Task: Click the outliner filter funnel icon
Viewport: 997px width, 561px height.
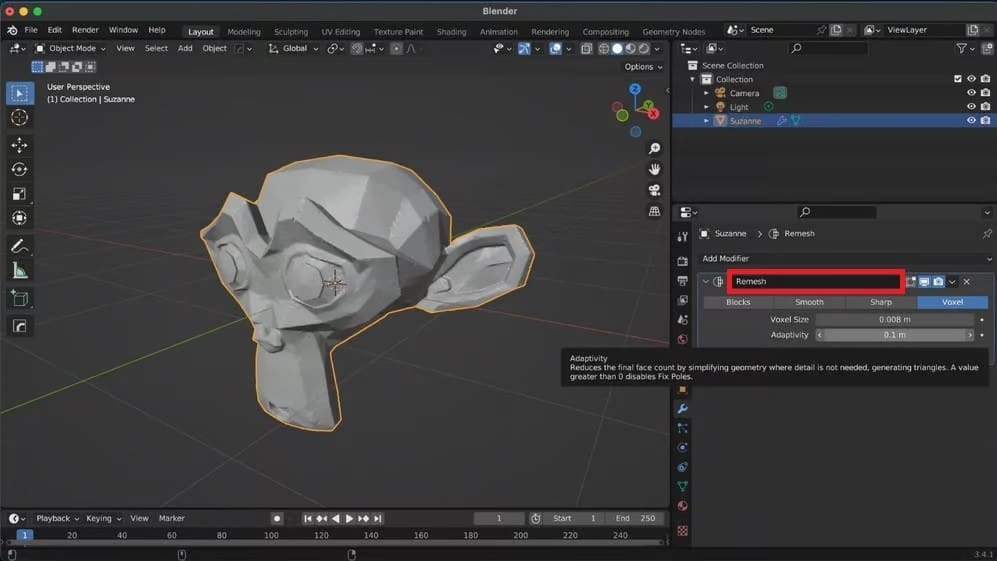Action: coord(962,48)
